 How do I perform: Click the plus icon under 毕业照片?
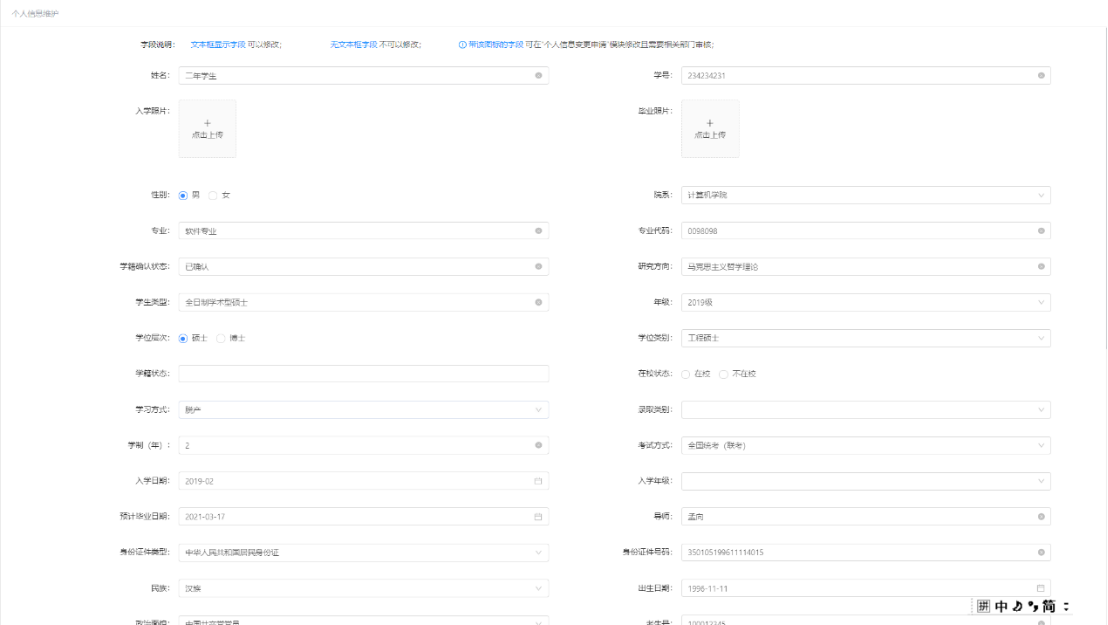tap(710, 123)
